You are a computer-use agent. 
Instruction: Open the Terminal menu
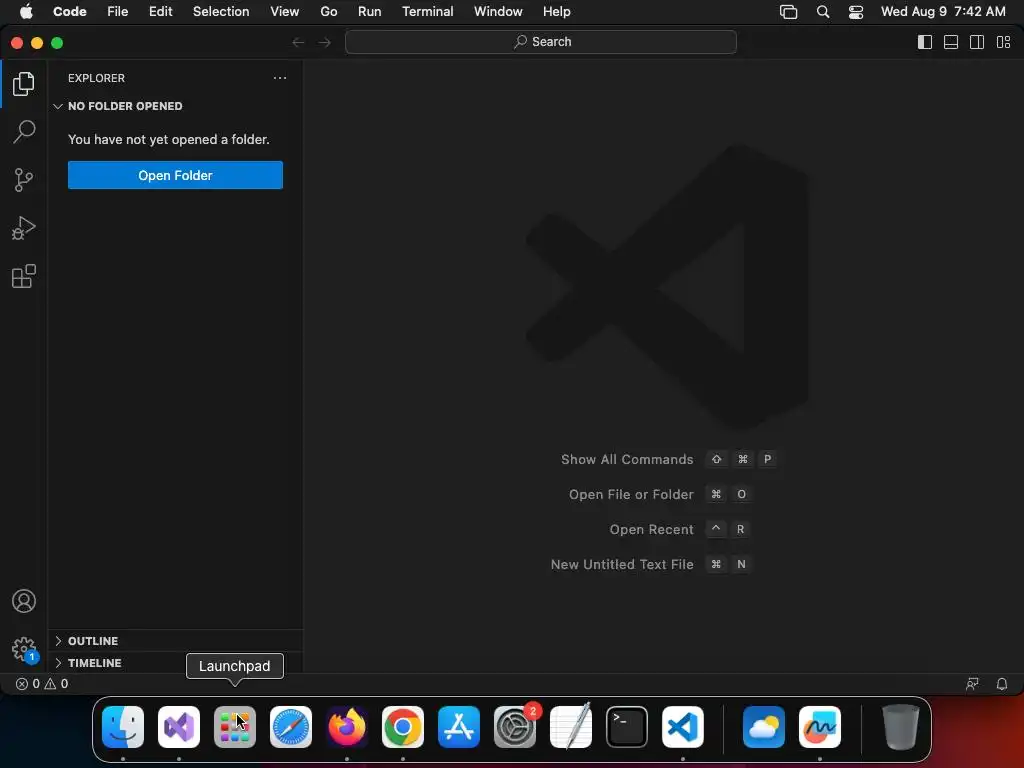pos(428,12)
